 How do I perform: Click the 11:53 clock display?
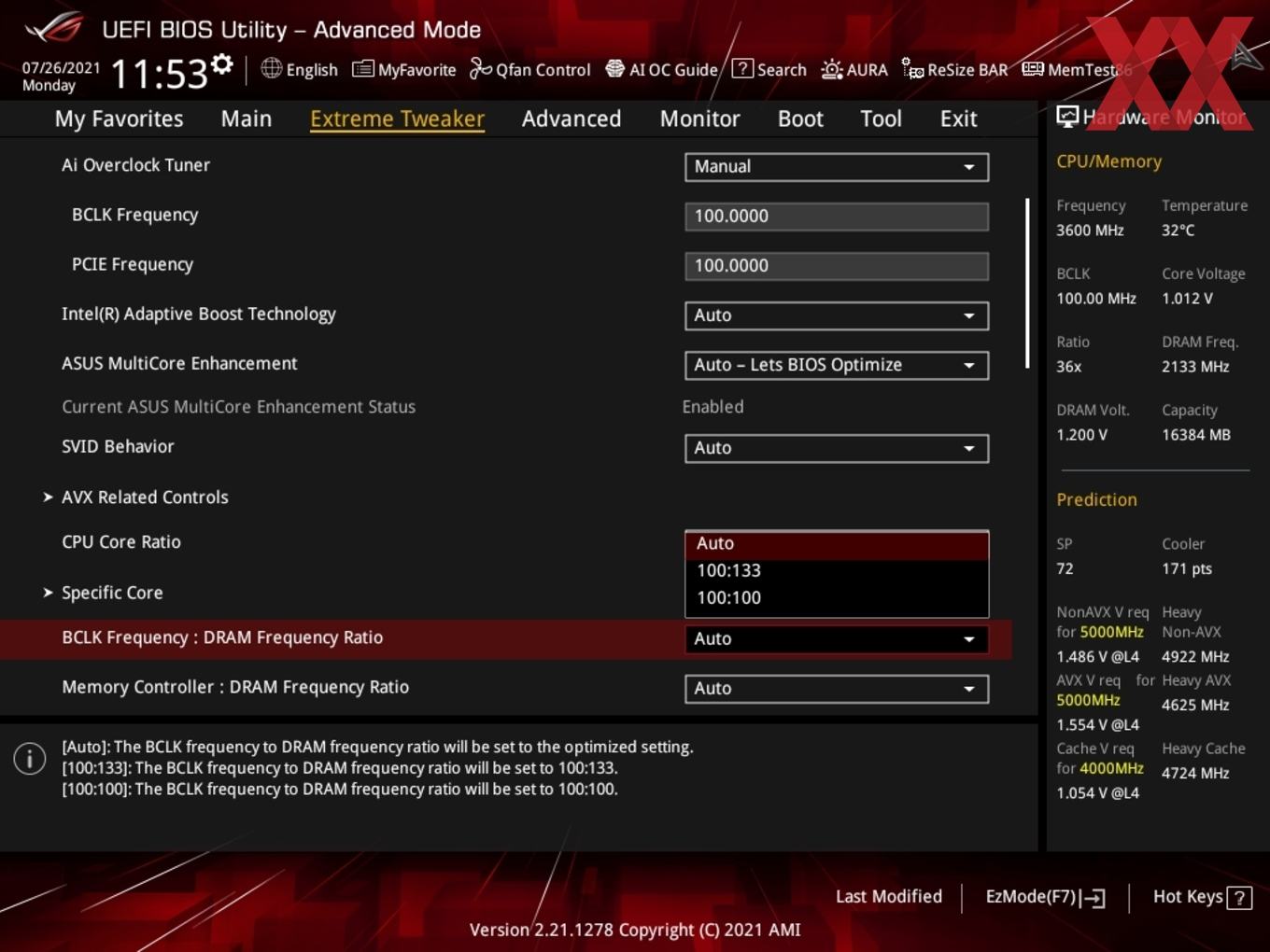[x=159, y=74]
